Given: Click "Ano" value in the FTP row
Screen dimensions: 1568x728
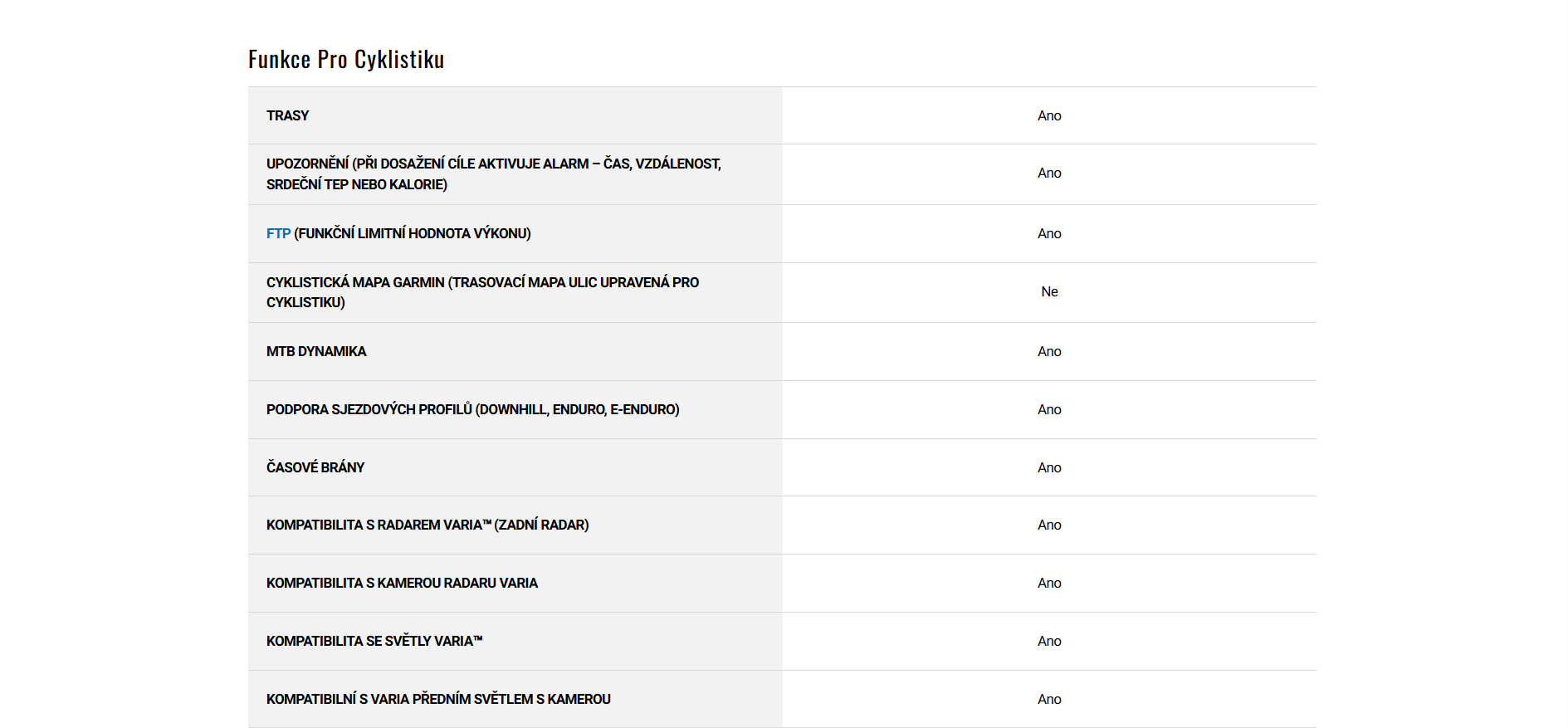Looking at the screenshot, I should [x=1049, y=234].
